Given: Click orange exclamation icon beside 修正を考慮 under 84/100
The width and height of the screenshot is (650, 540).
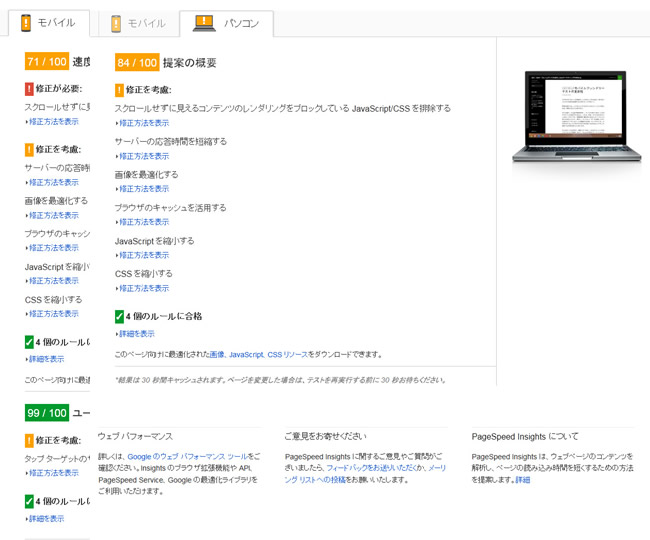Looking at the screenshot, I should tap(119, 90).
